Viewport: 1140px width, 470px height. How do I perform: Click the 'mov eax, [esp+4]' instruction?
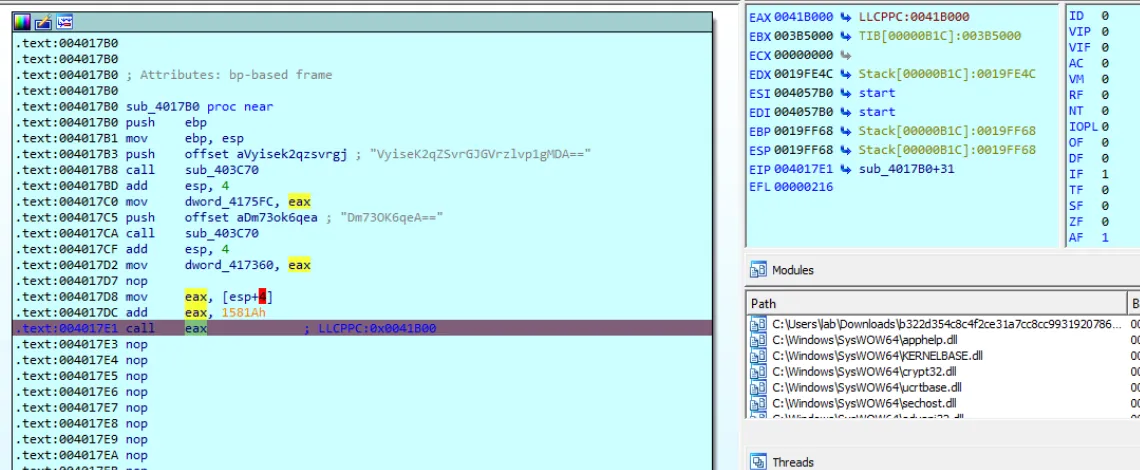[x=200, y=297]
